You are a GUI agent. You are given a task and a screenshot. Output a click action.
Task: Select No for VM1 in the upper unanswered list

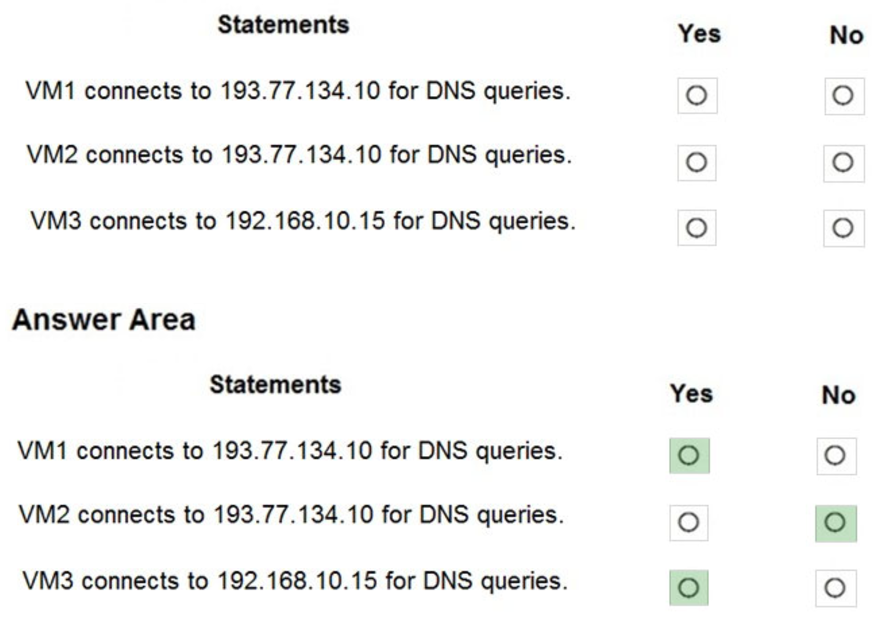point(843,96)
